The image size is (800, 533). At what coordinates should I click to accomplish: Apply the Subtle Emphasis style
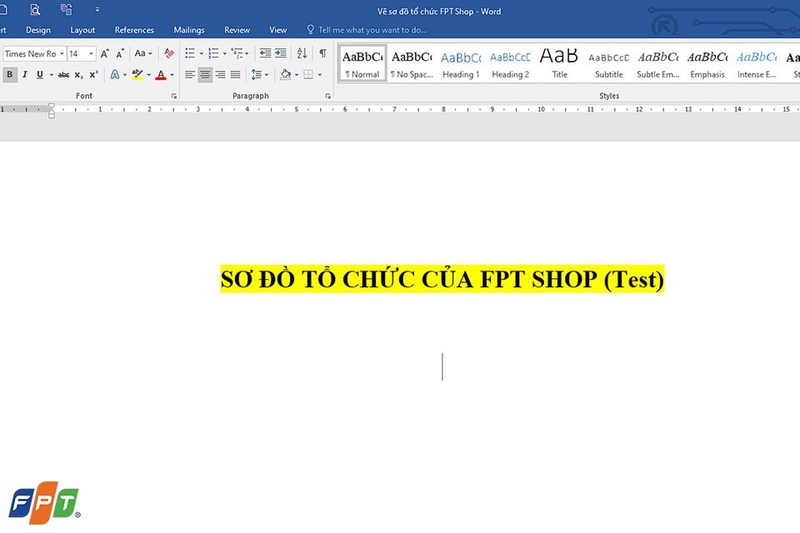point(658,64)
